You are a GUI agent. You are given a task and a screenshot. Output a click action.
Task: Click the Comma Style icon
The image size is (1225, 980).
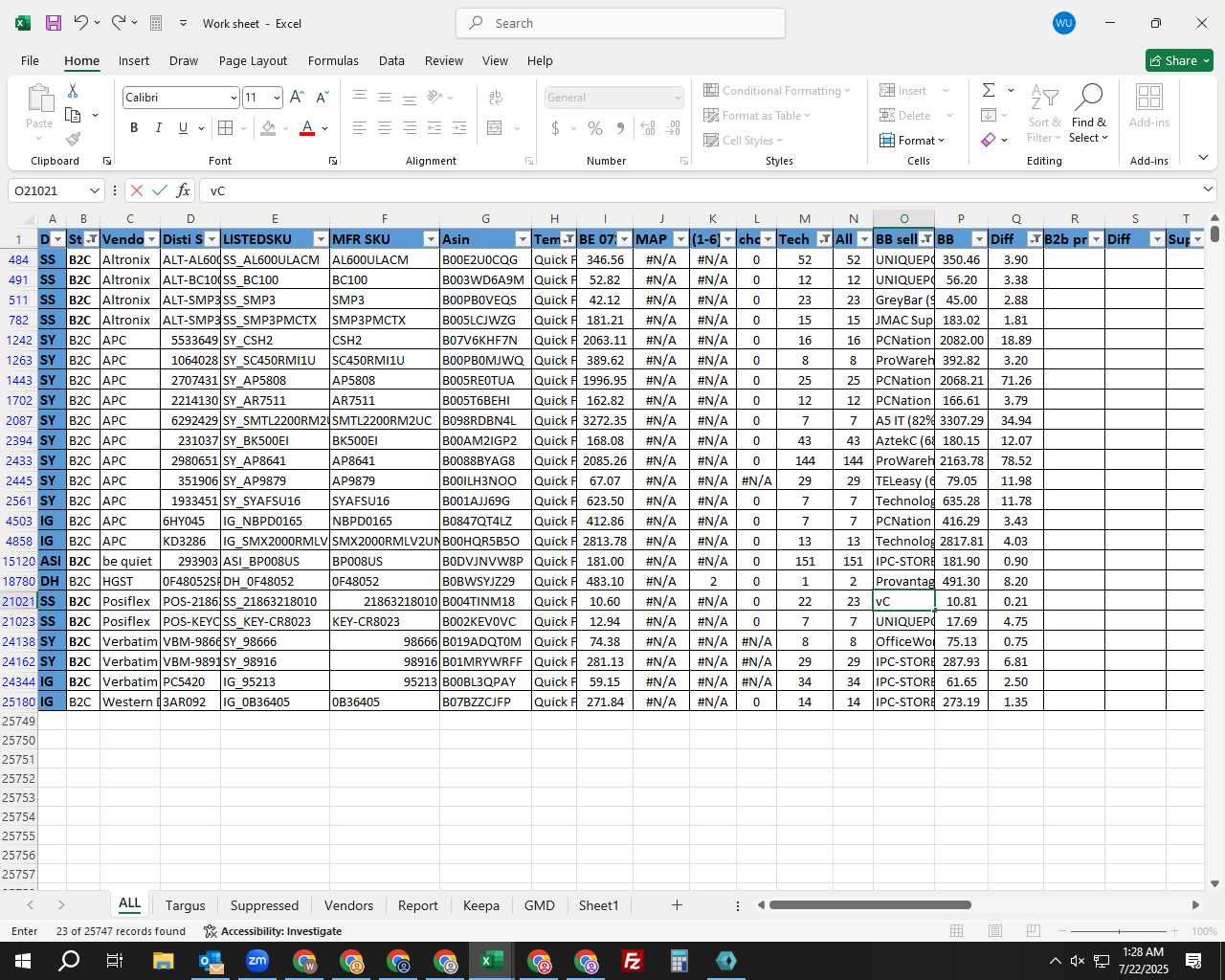click(620, 127)
